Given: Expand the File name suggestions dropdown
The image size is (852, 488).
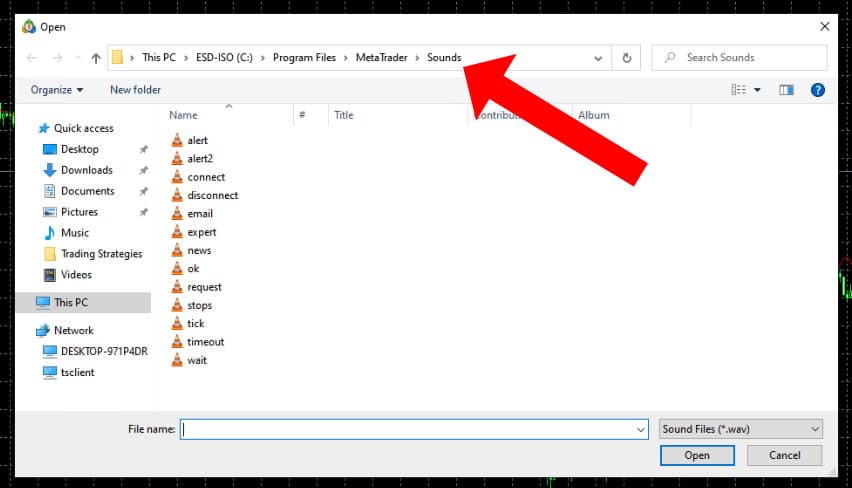Looking at the screenshot, I should (x=641, y=430).
